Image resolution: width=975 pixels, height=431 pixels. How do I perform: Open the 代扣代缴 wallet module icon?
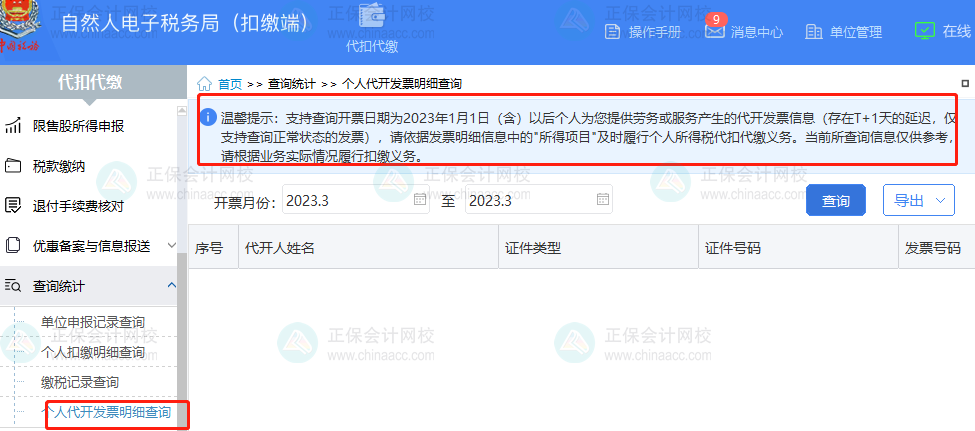click(x=373, y=17)
